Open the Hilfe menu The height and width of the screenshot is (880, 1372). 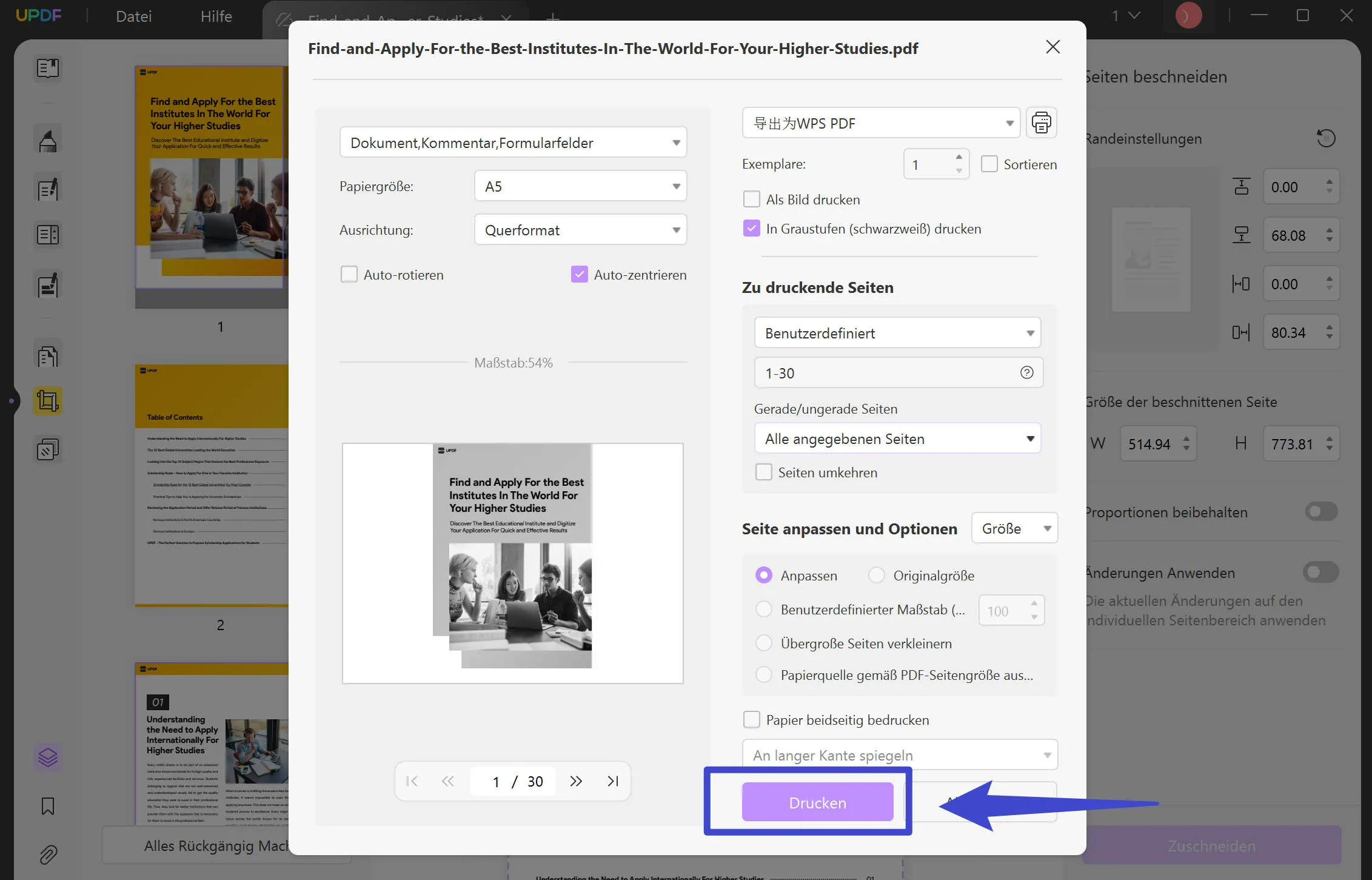point(216,16)
